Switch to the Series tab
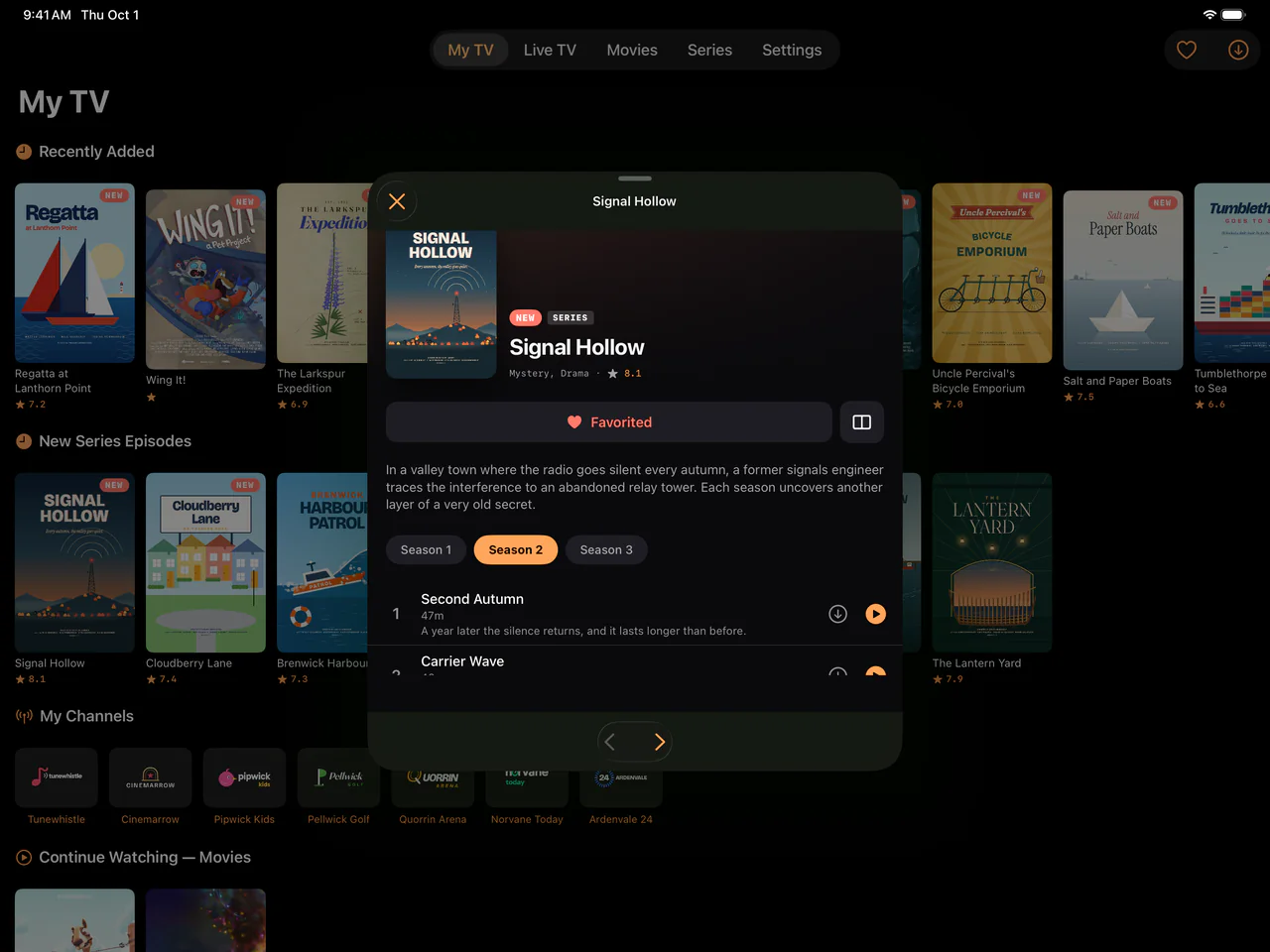 (x=709, y=50)
